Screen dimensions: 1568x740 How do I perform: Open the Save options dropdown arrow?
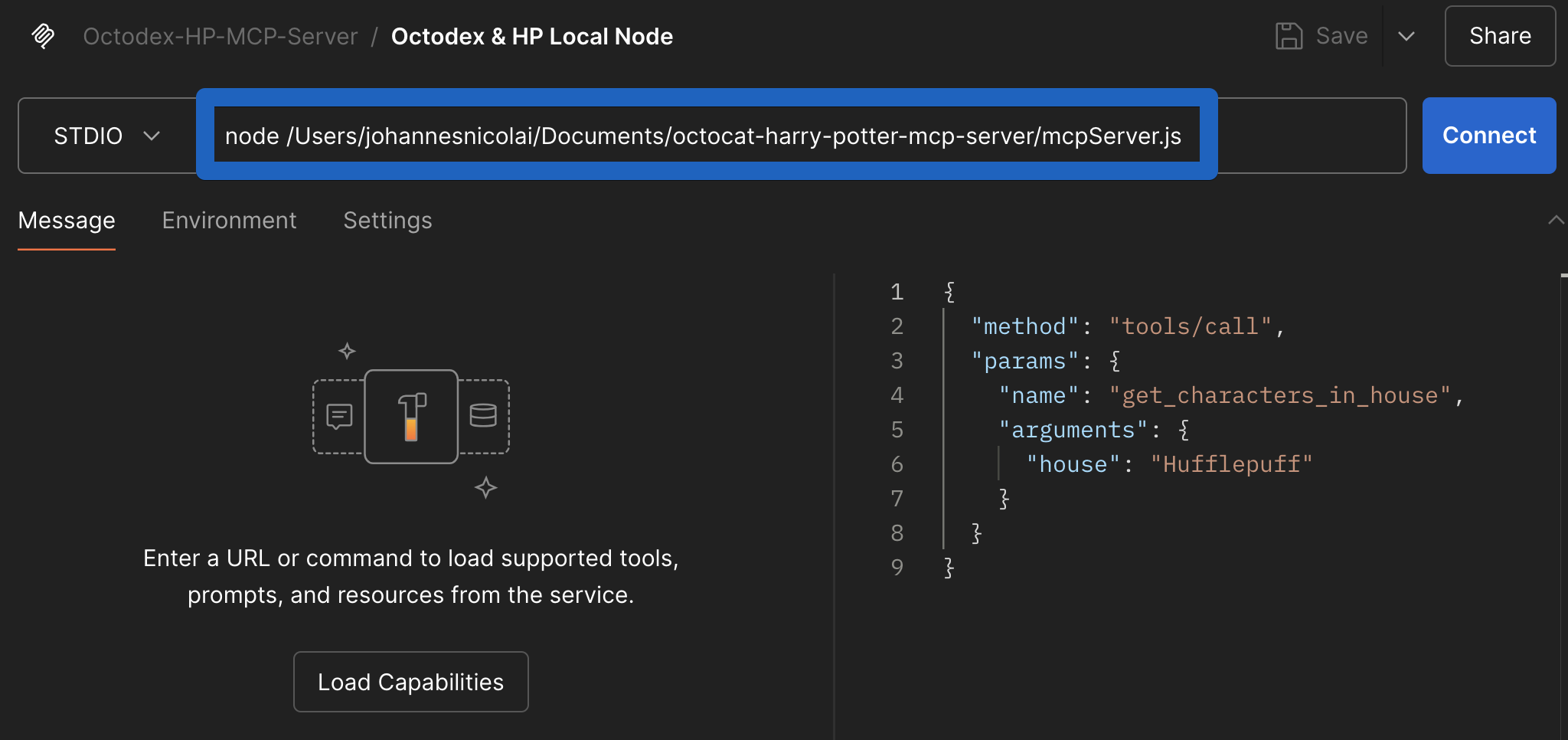(x=1406, y=36)
